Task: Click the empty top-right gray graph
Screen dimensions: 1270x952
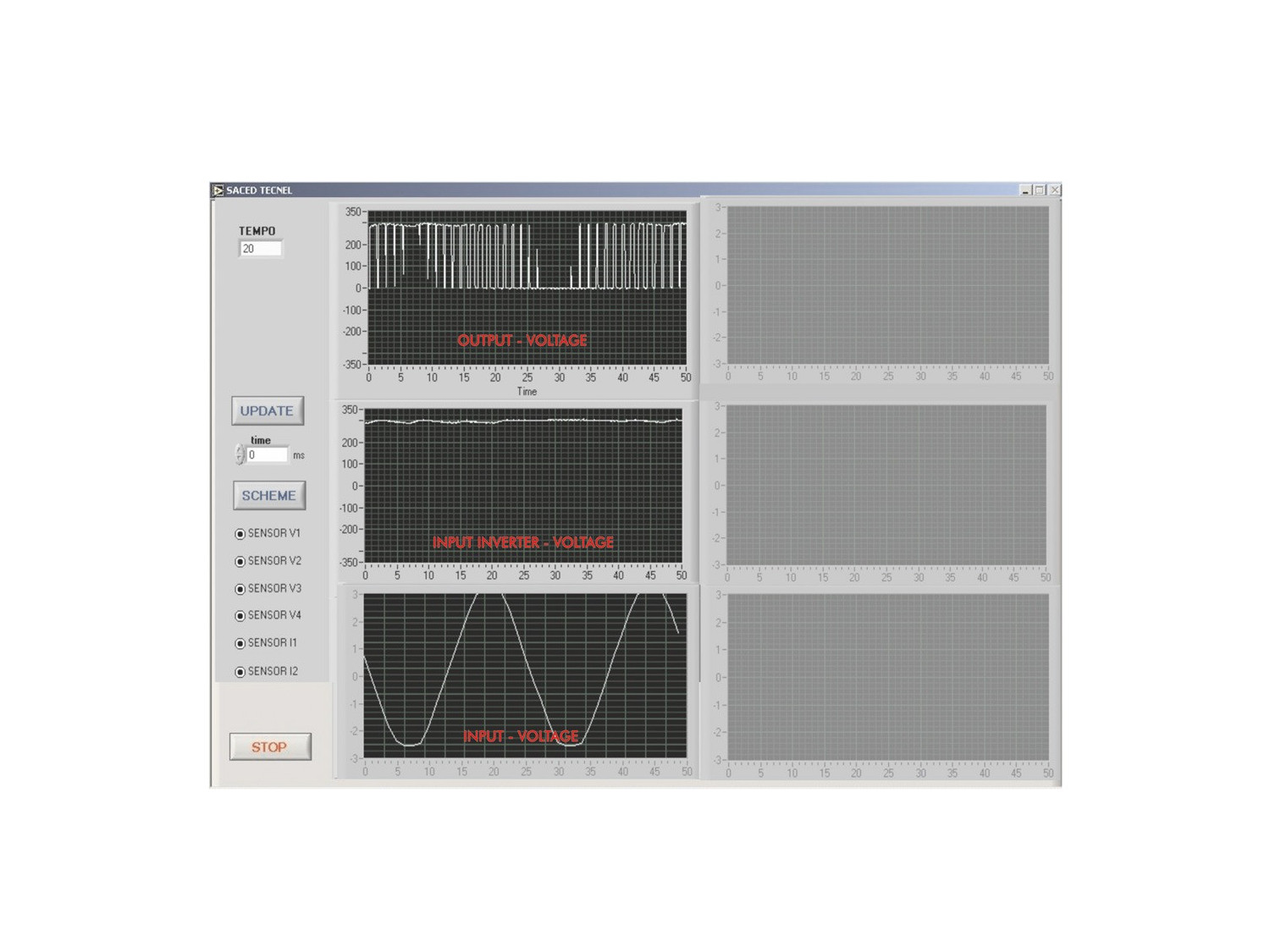Action: click(887, 286)
